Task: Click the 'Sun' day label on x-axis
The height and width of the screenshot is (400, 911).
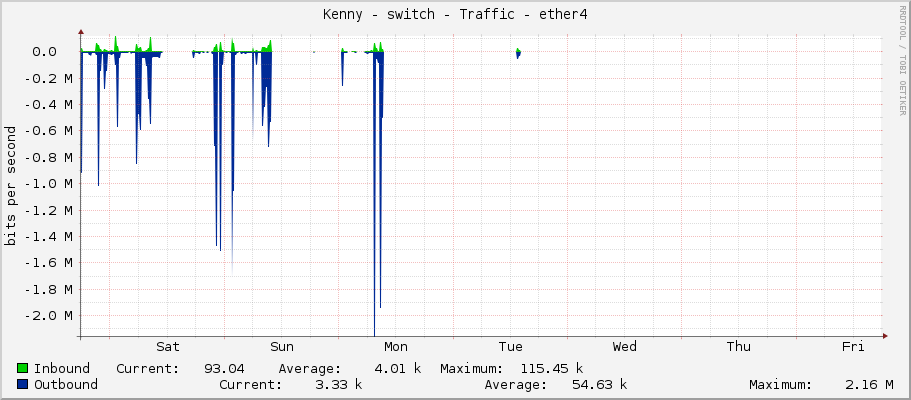Action: 282,347
